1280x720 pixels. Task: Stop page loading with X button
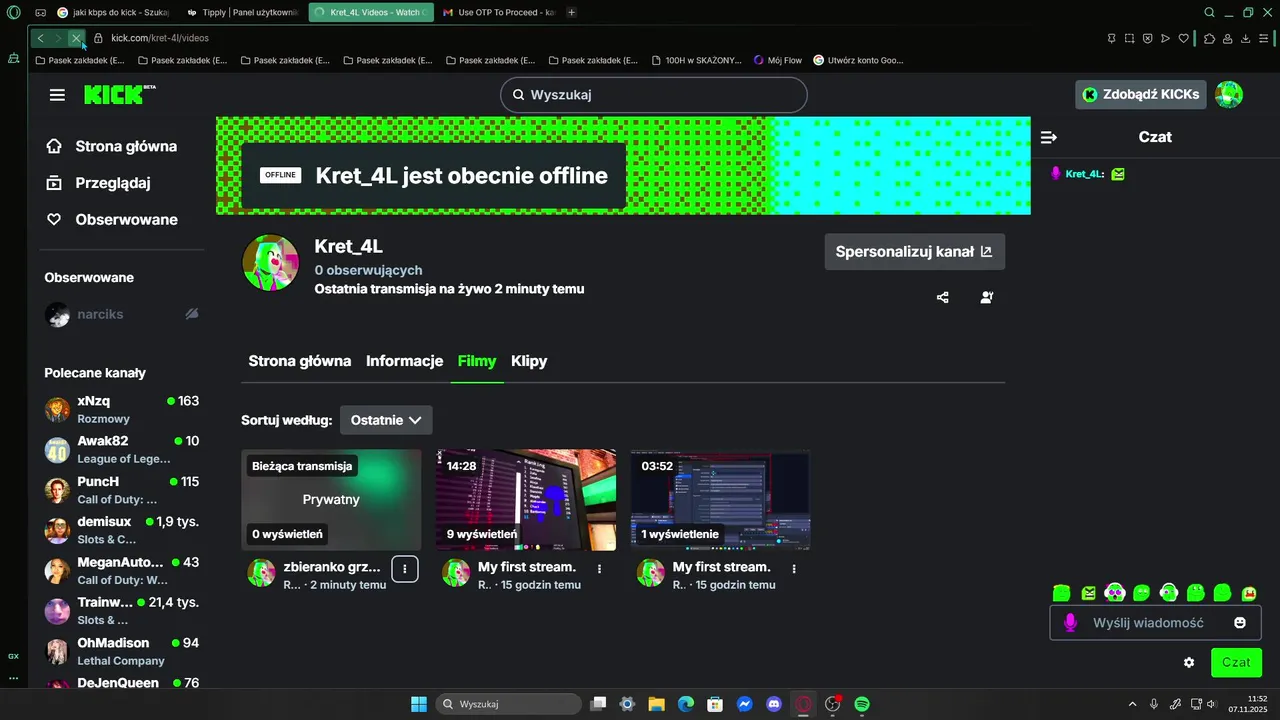pos(76,38)
